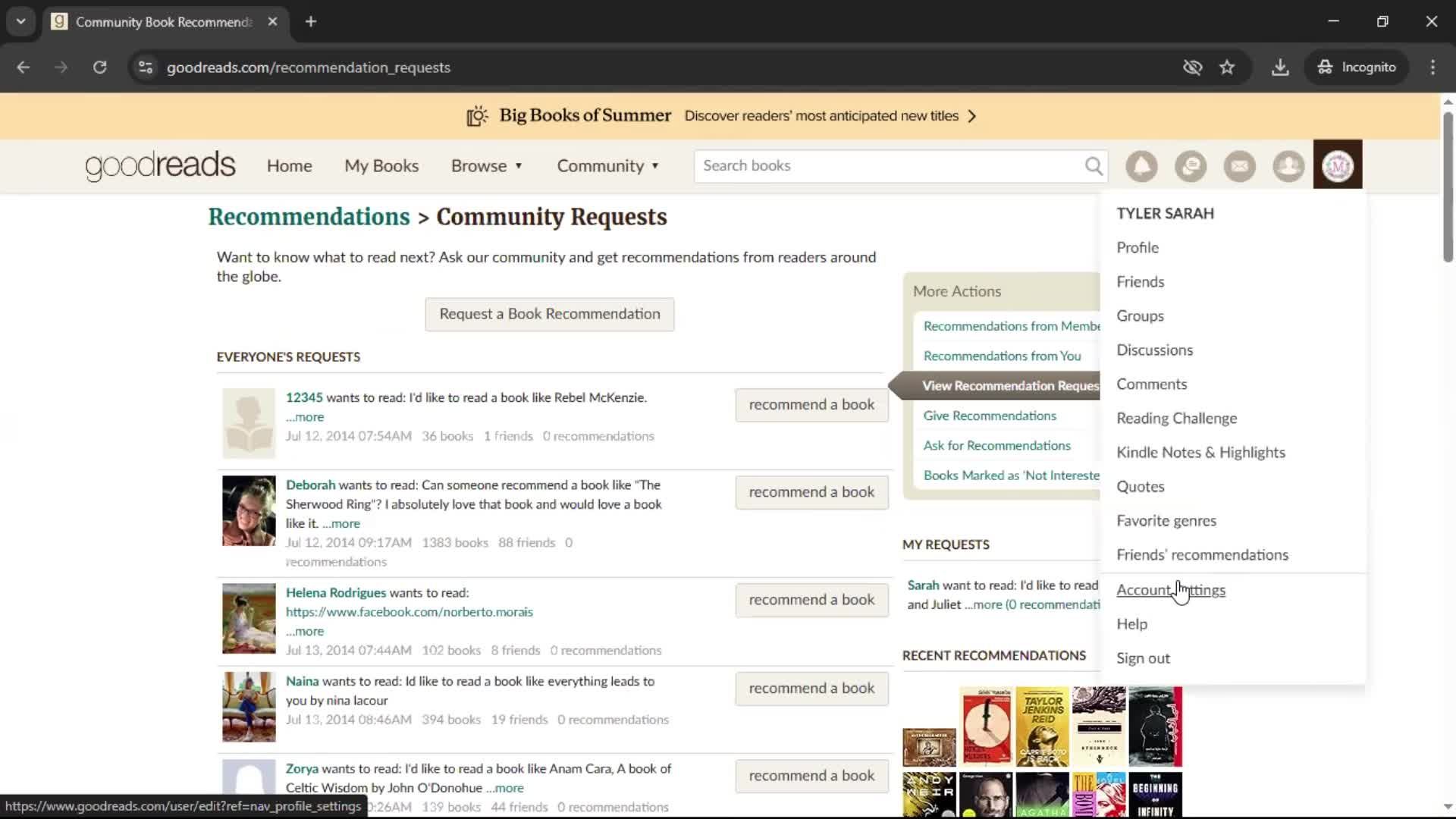Expand ...more on Deborah's request
Image resolution: width=1456 pixels, height=819 pixels.
click(x=341, y=523)
